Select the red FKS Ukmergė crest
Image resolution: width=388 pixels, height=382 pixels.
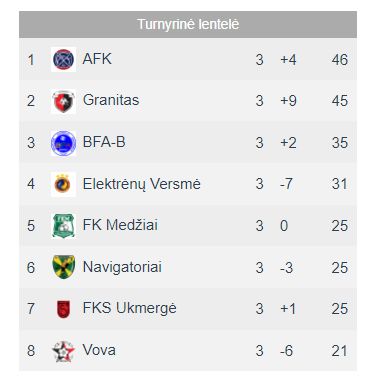point(63,309)
